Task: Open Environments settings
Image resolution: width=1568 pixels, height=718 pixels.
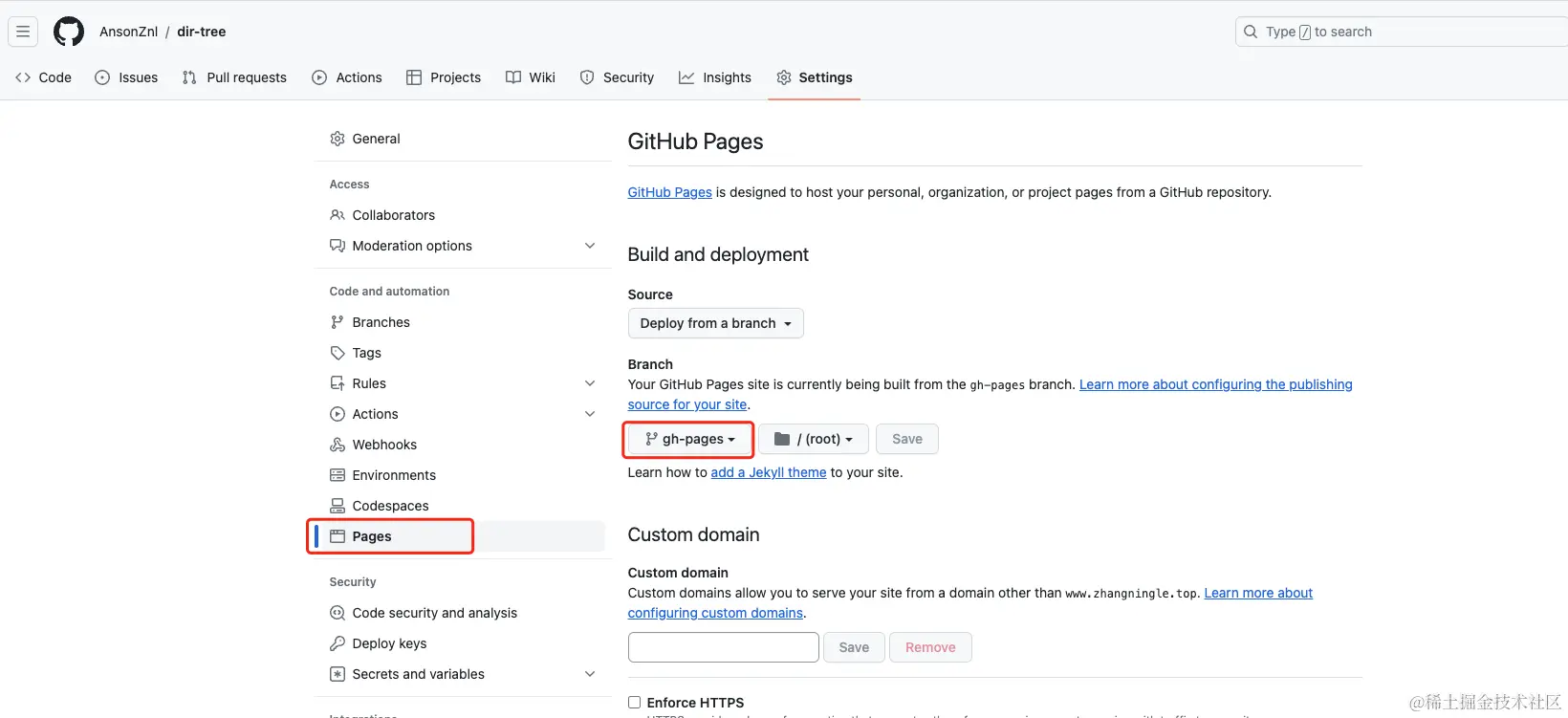Action: [463, 475]
